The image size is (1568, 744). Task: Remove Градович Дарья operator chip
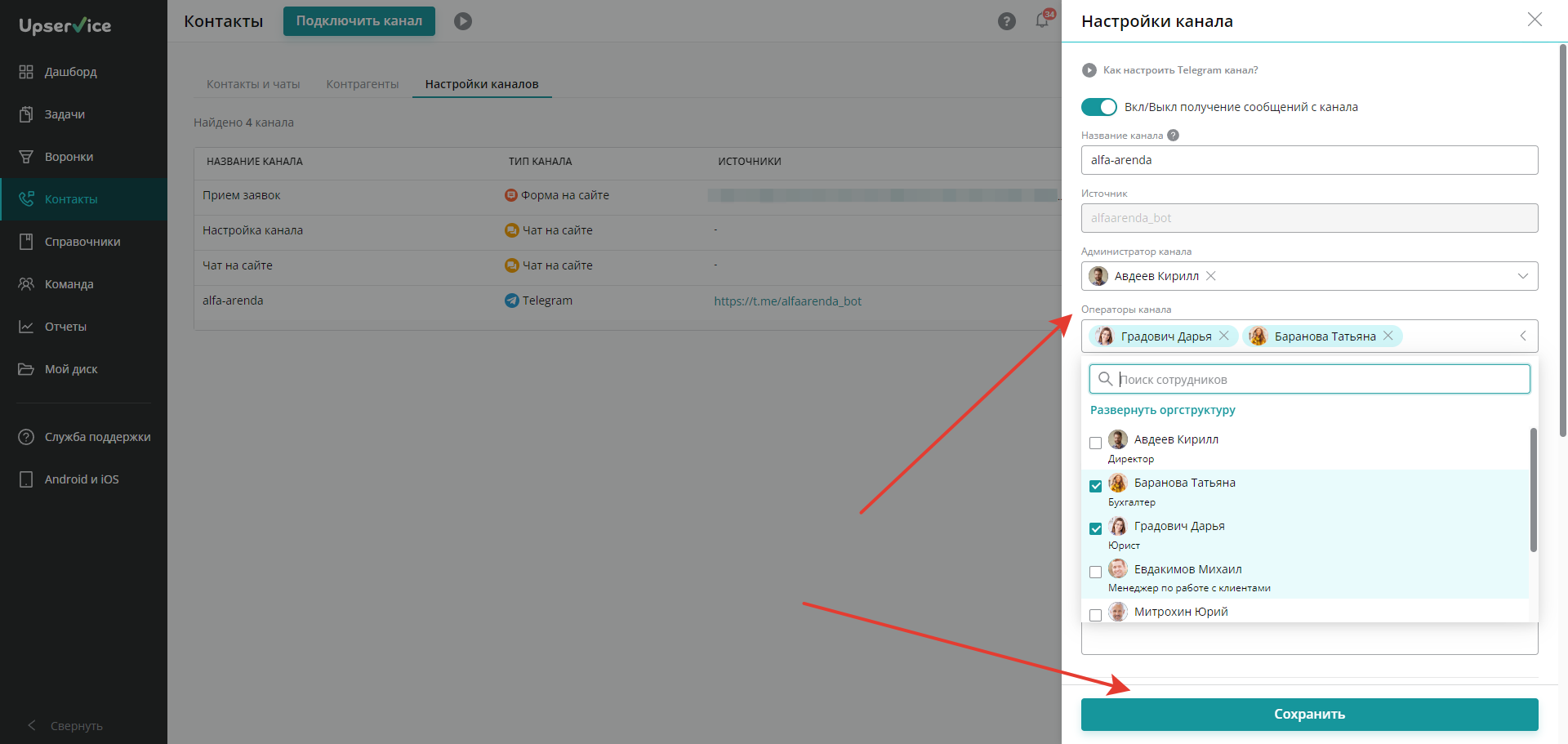tap(1224, 336)
